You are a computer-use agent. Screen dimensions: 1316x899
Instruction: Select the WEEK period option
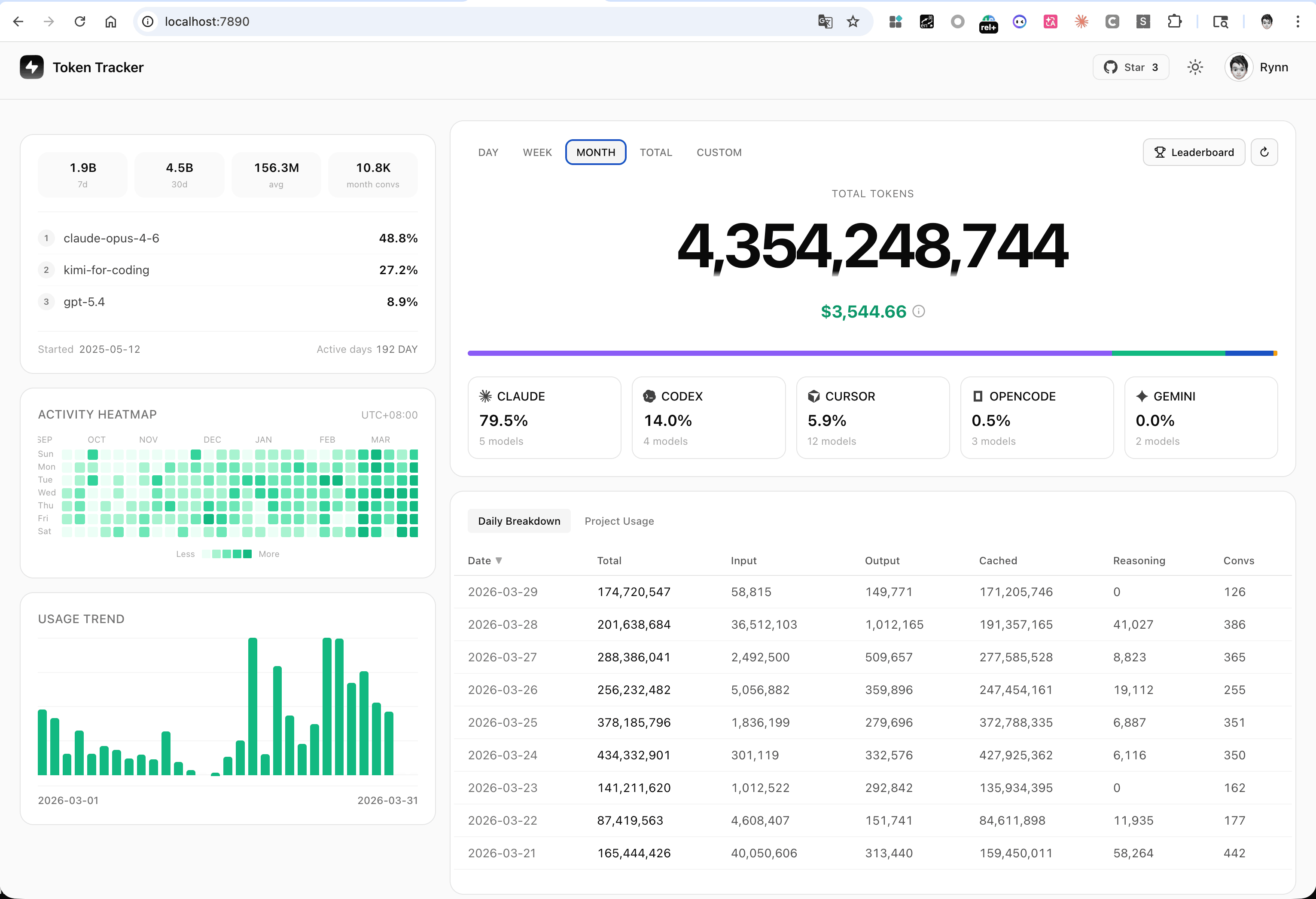coord(537,152)
